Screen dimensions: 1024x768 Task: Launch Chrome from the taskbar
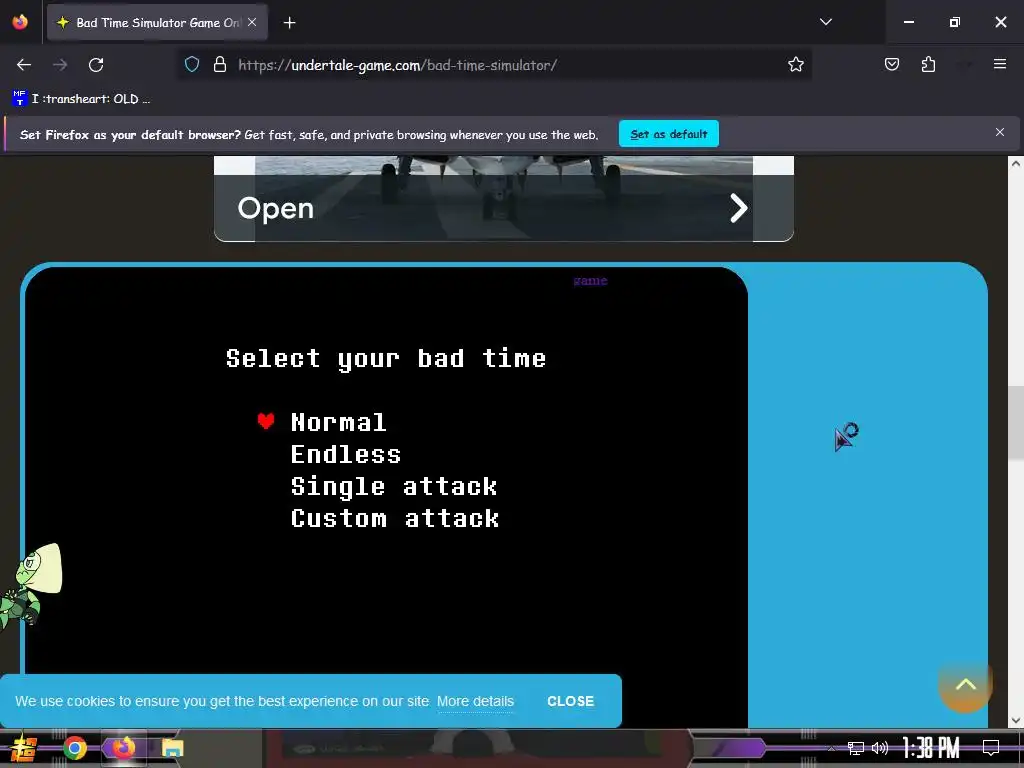point(75,748)
